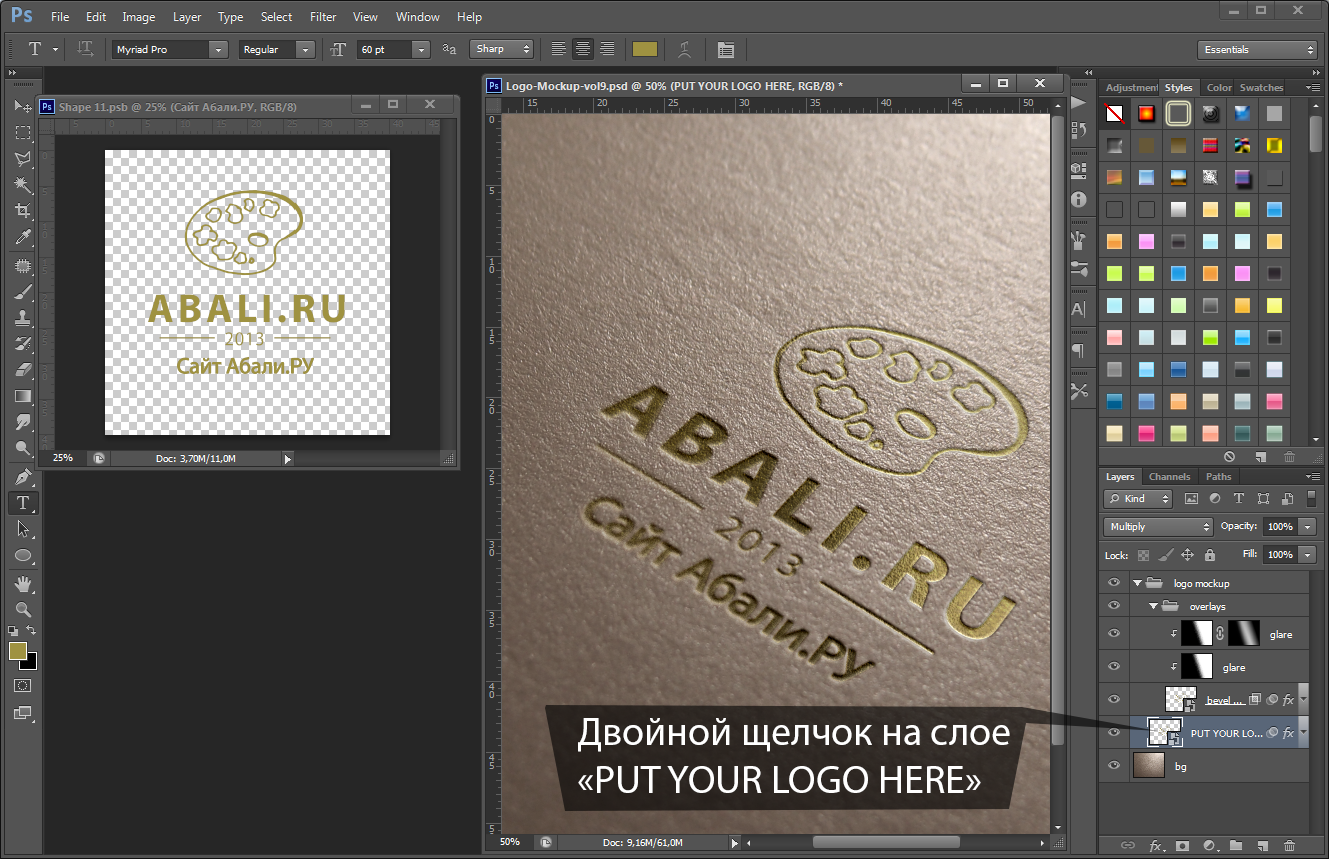This screenshot has height=859, width=1329.
Task: Activate the Crop tool
Action: 22,211
